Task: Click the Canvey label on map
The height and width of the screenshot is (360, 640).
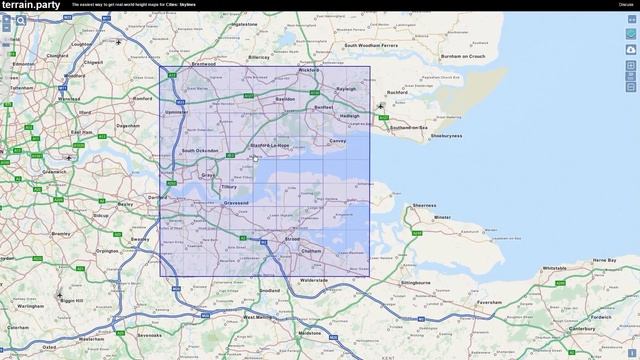Action: (338, 141)
